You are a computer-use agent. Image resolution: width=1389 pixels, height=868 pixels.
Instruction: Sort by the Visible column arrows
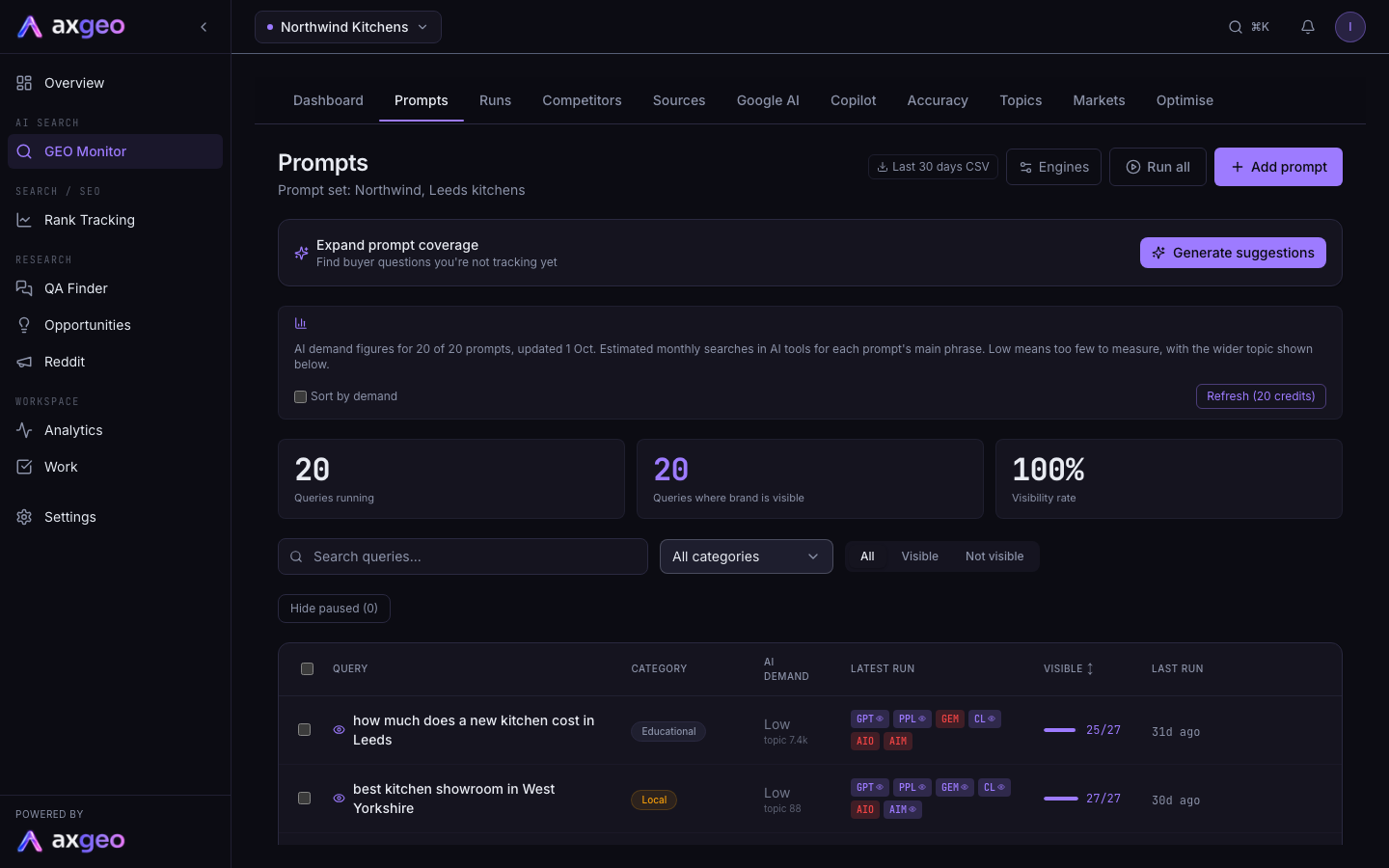(1090, 668)
